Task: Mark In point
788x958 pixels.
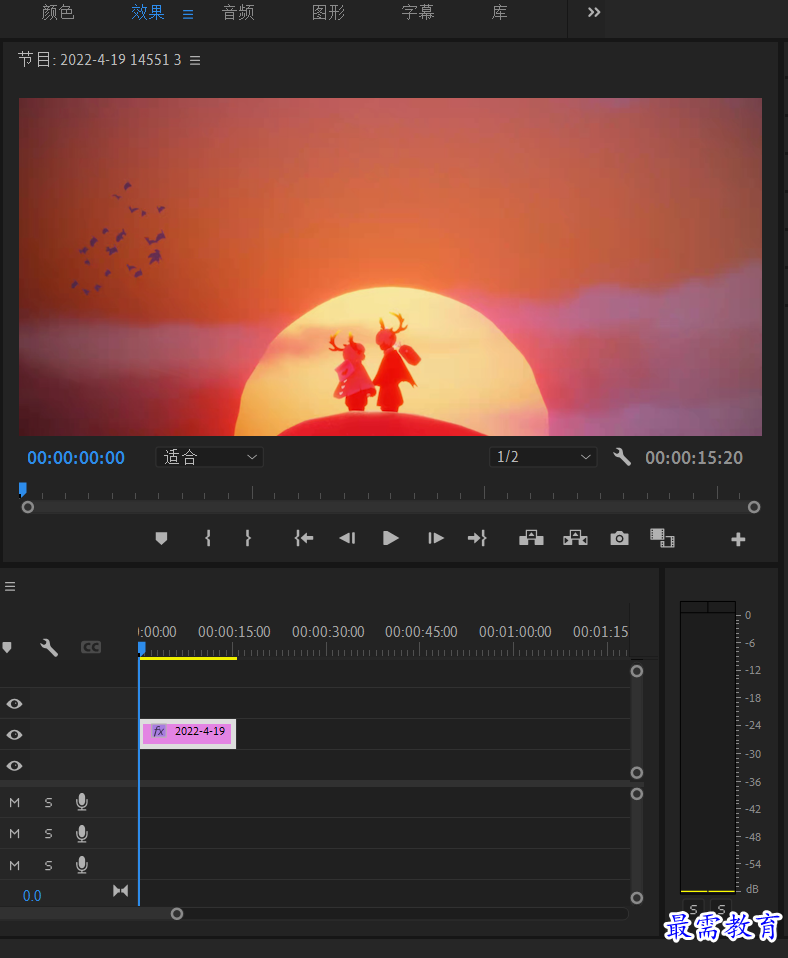Action: (x=208, y=538)
